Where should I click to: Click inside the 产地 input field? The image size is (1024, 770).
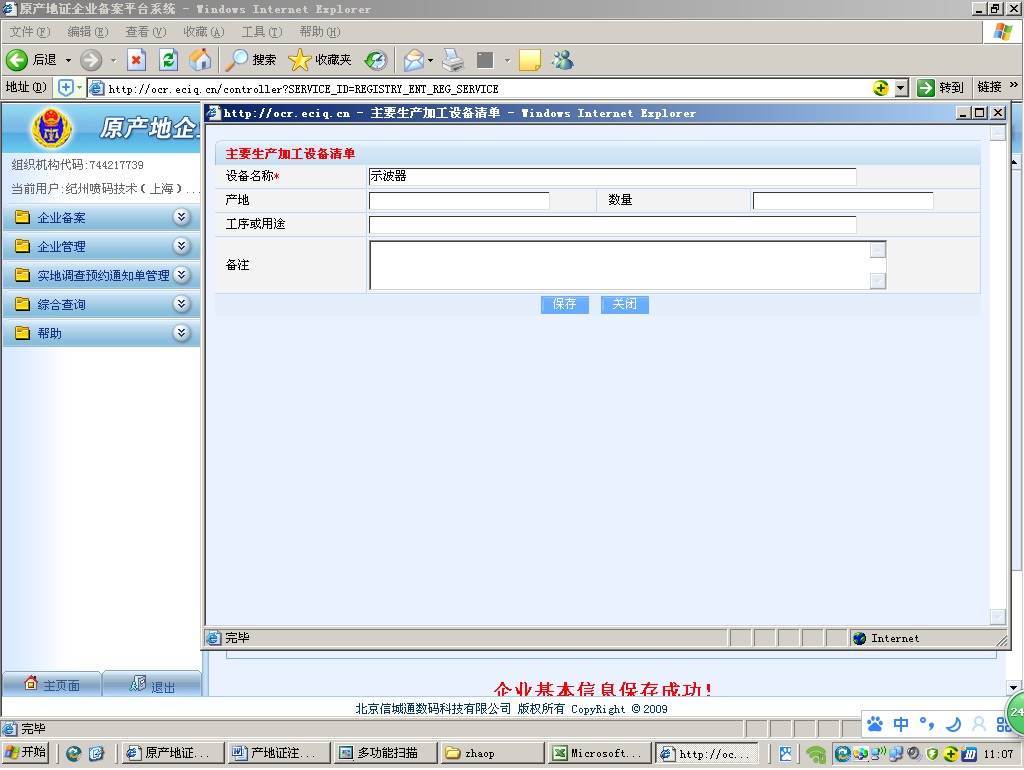tap(460, 199)
